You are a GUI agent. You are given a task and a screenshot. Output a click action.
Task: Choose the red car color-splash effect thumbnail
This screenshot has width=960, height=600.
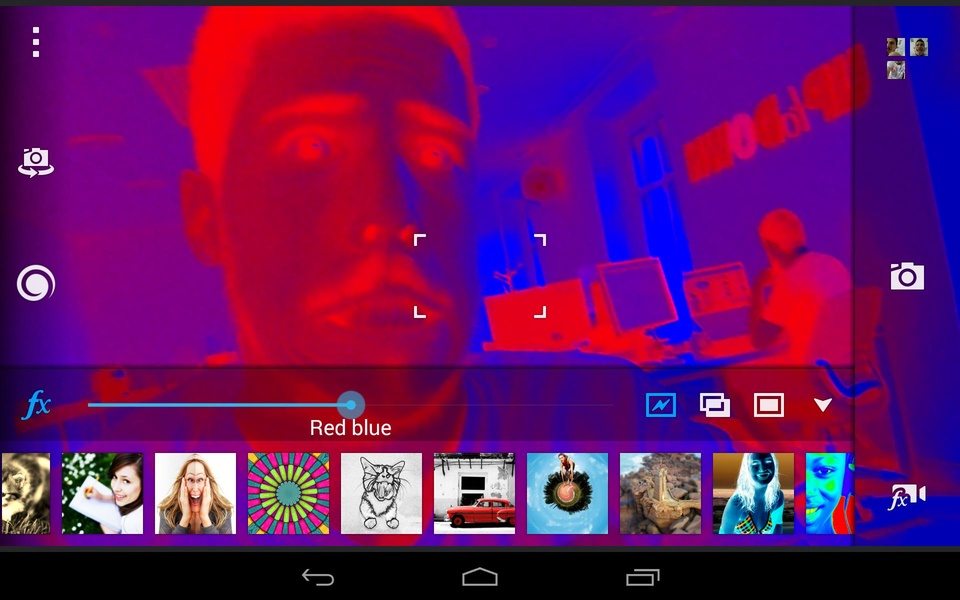click(474, 493)
